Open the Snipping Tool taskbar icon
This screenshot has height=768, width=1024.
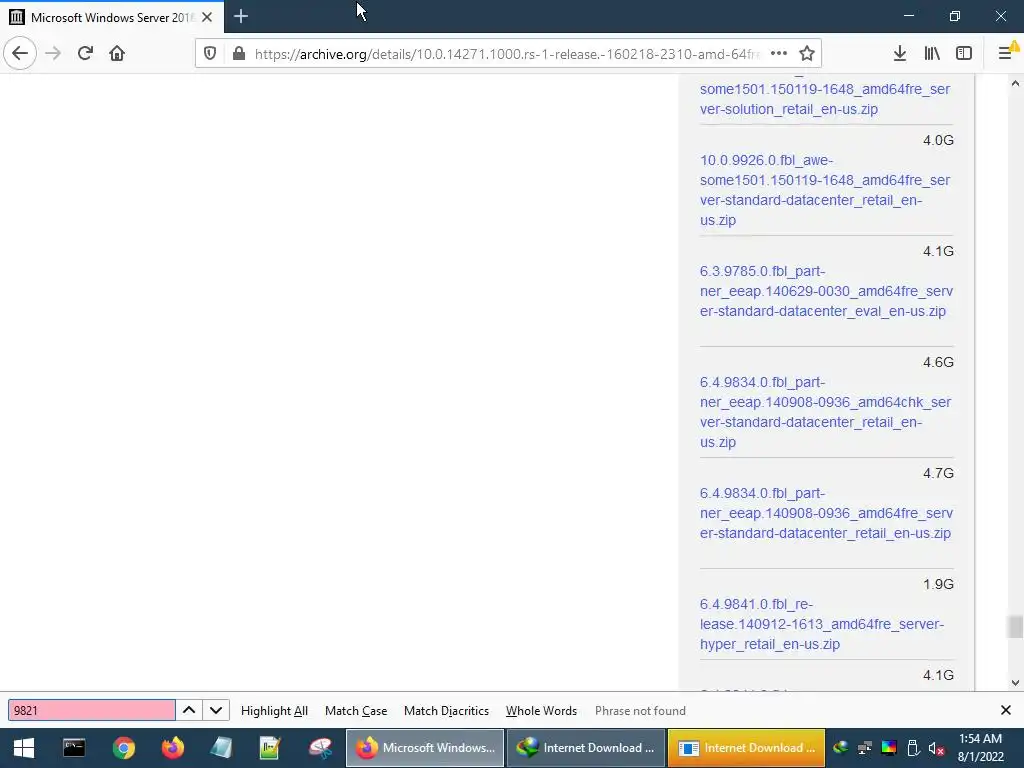(x=321, y=748)
